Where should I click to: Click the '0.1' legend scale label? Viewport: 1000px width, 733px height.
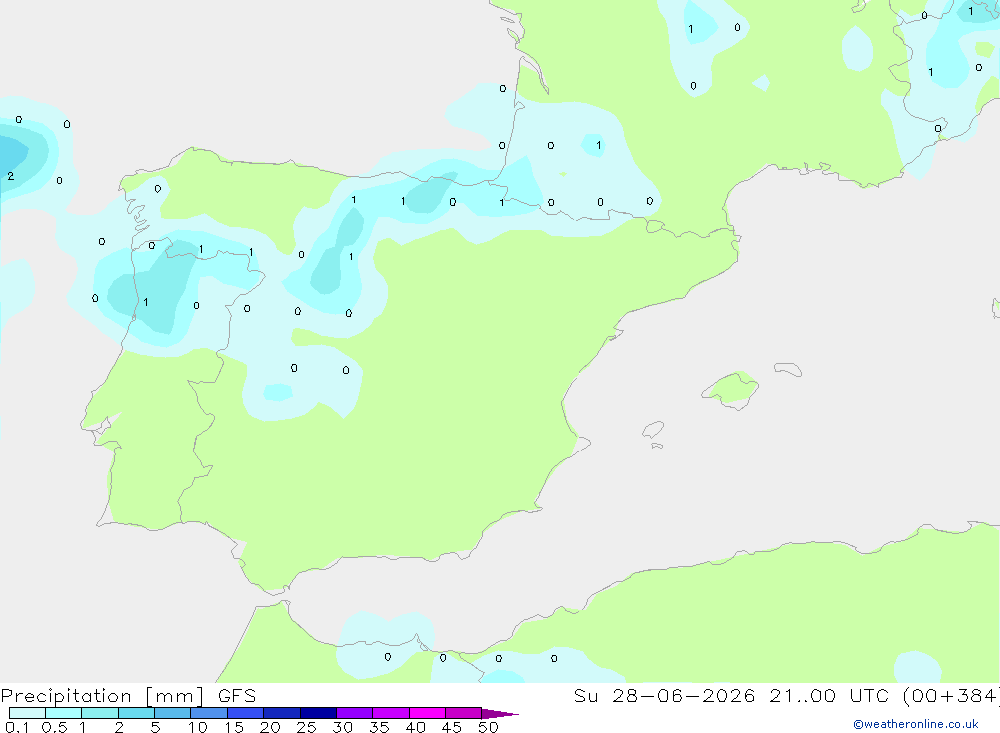coord(17,727)
